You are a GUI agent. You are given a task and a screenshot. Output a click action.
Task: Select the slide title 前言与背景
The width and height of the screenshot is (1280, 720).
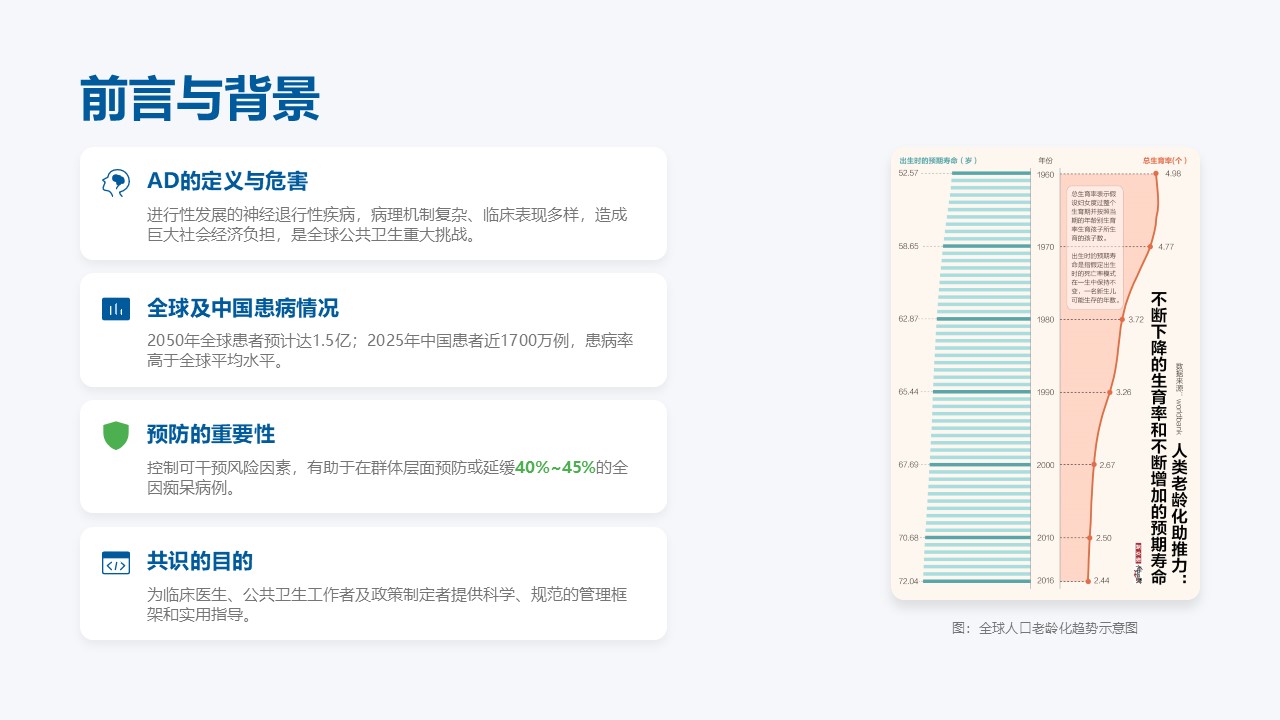coord(200,100)
